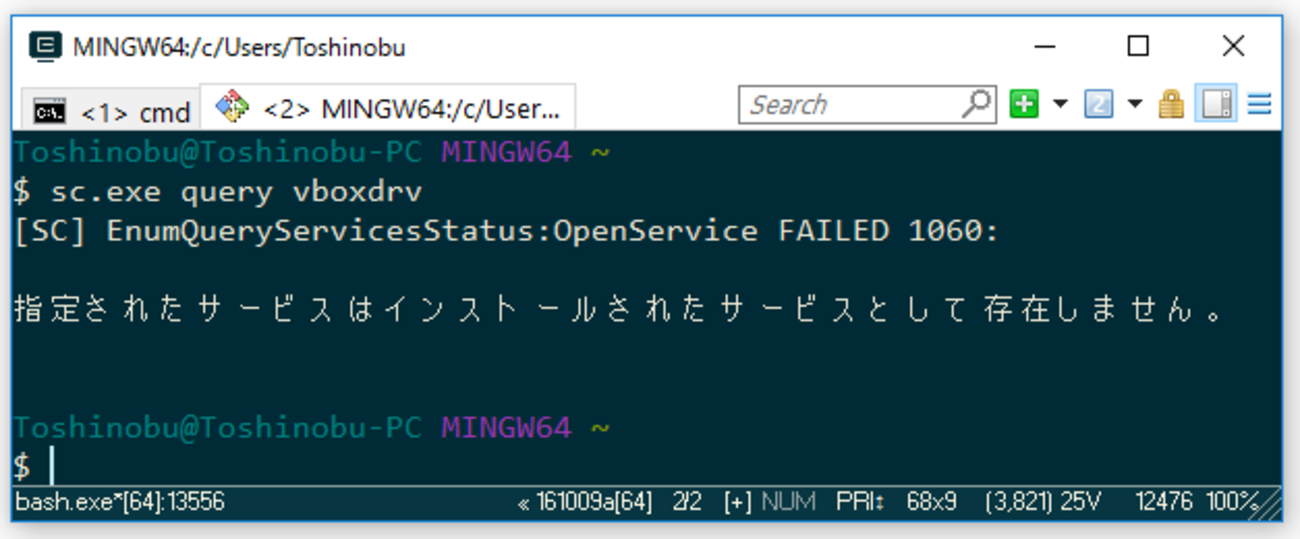Open the ConEmu window icon menu in titlebar
Screen dimensions: 1300x539
(x=44, y=46)
